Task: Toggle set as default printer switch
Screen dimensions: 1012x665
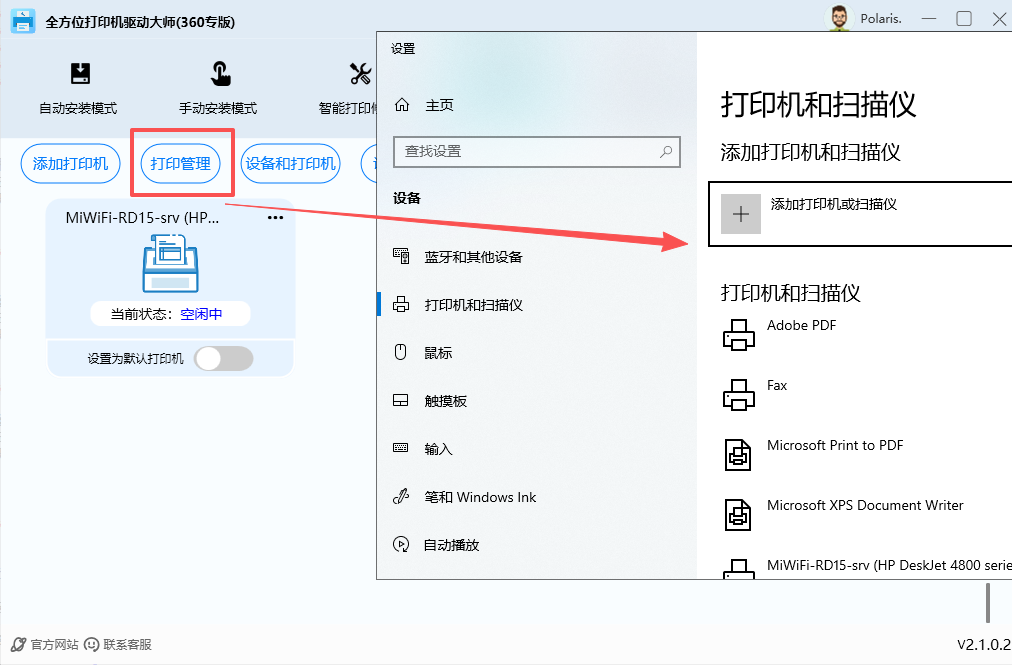Action: tap(223, 359)
